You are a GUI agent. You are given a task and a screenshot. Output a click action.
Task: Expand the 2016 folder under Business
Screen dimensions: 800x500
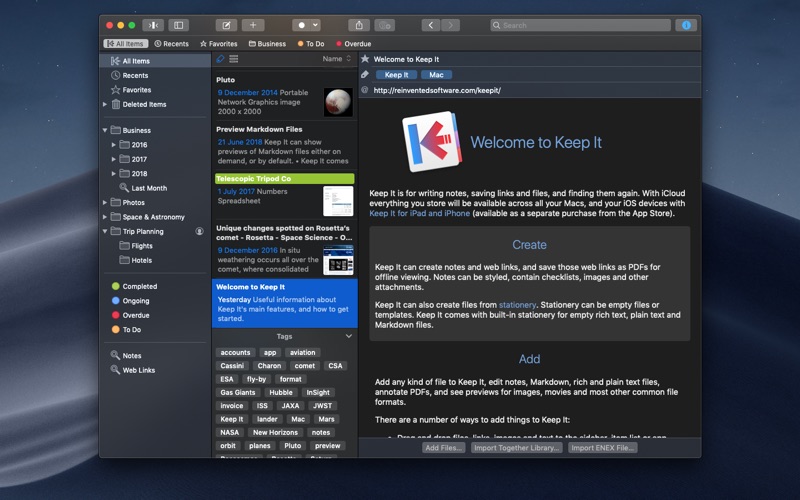[114, 145]
